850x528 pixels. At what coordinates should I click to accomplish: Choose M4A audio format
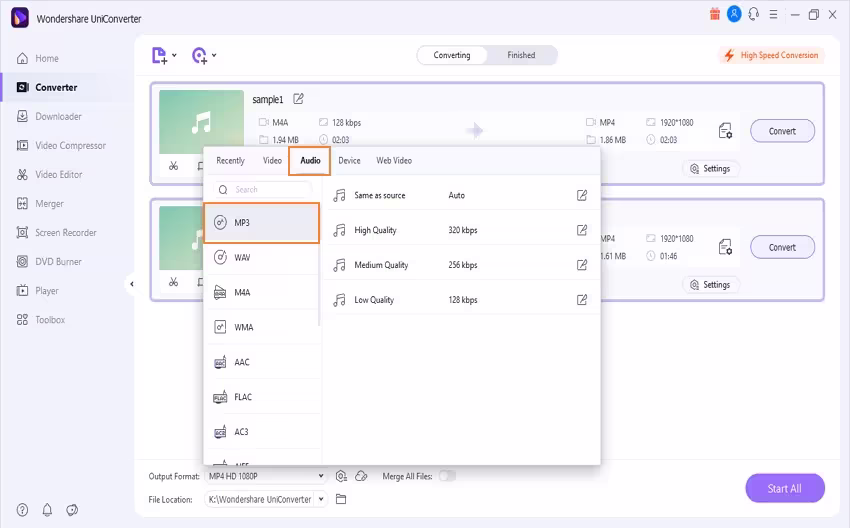[262, 293]
